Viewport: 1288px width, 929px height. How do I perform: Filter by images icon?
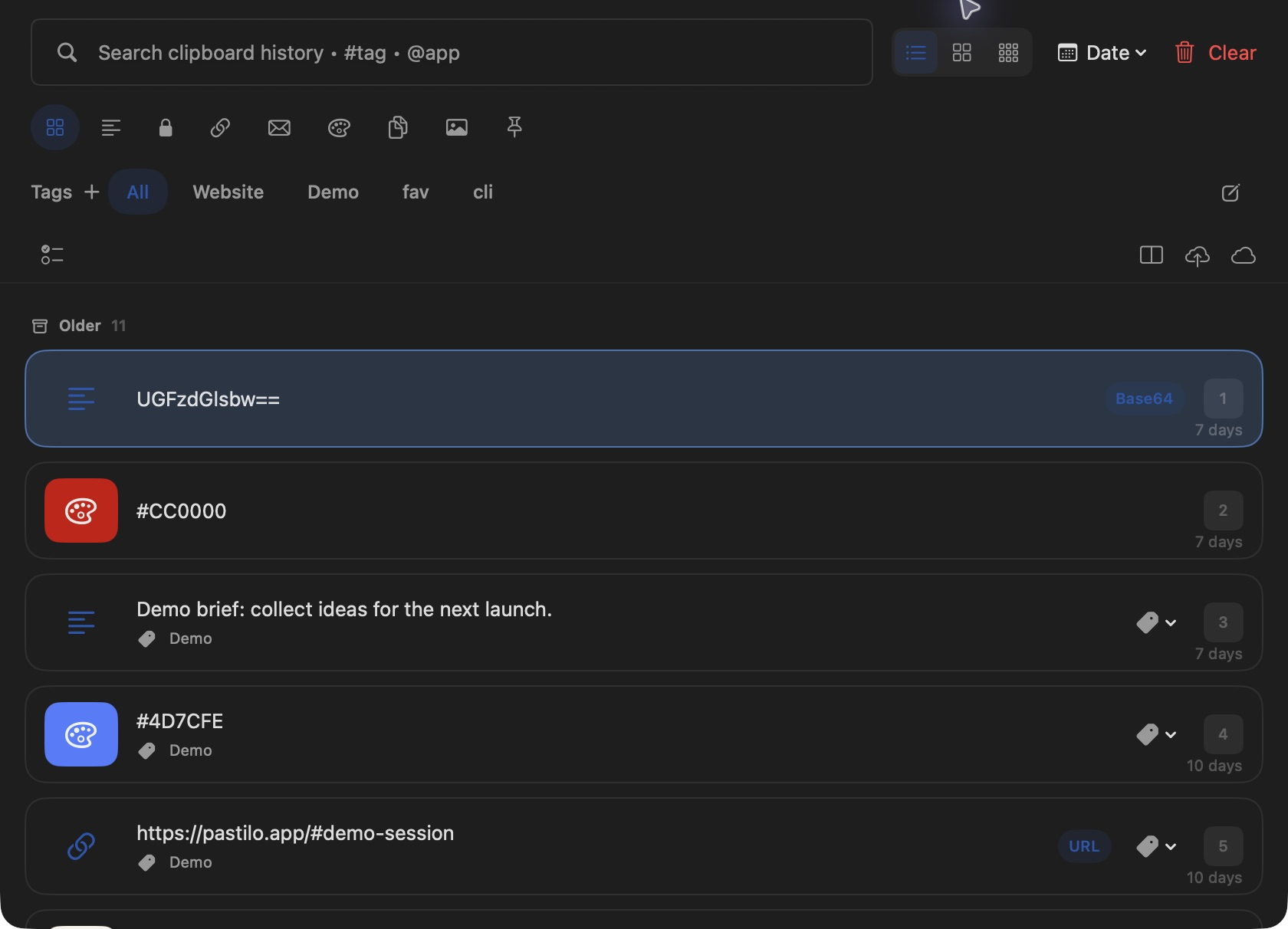pyautogui.click(x=457, y=127)
